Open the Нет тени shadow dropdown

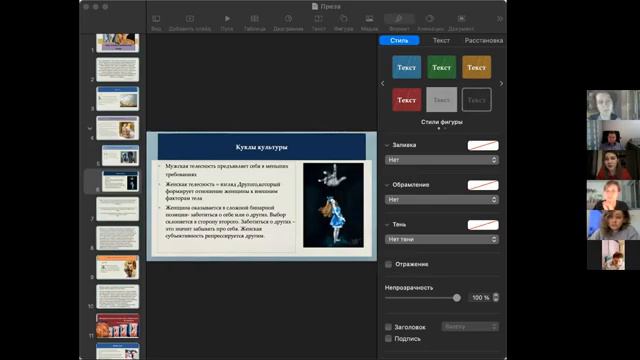click(442, 239)
